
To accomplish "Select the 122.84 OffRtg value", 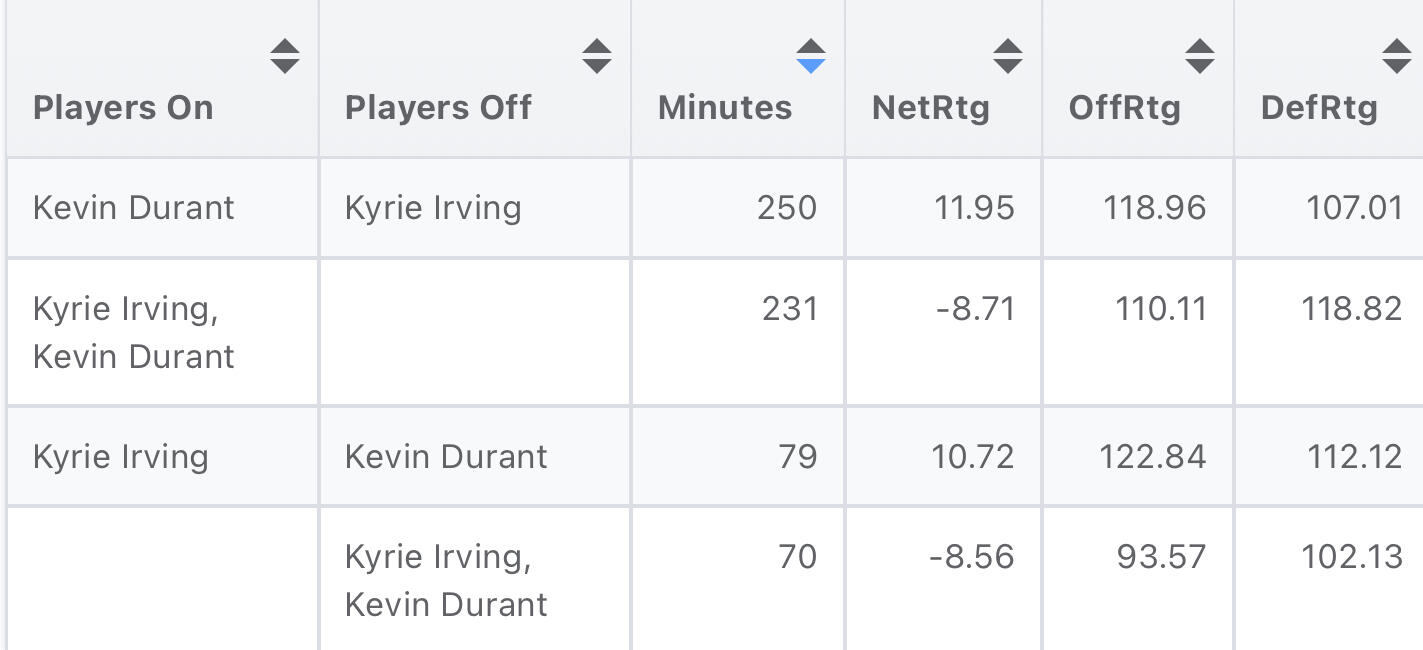I will point(1153,457).
